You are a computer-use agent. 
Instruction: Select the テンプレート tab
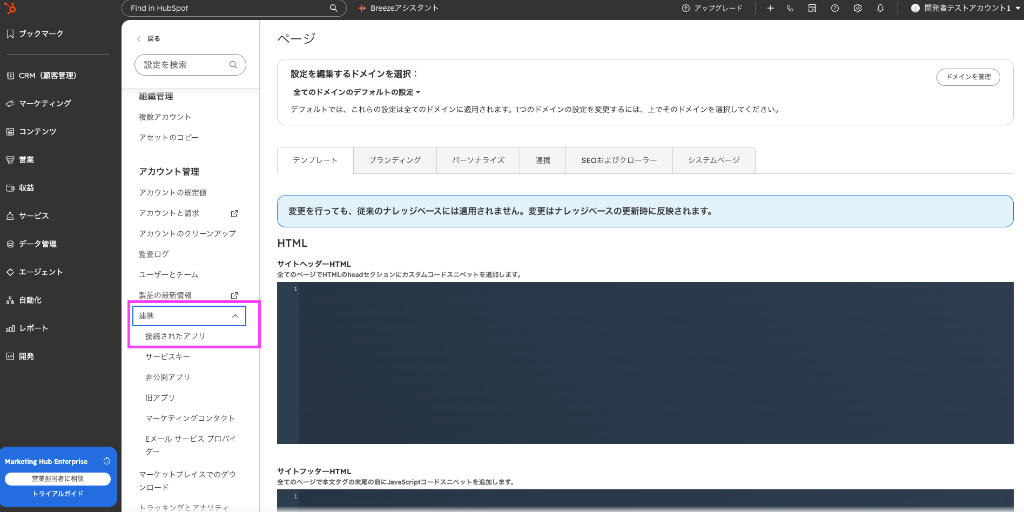[x=315, y=160]
